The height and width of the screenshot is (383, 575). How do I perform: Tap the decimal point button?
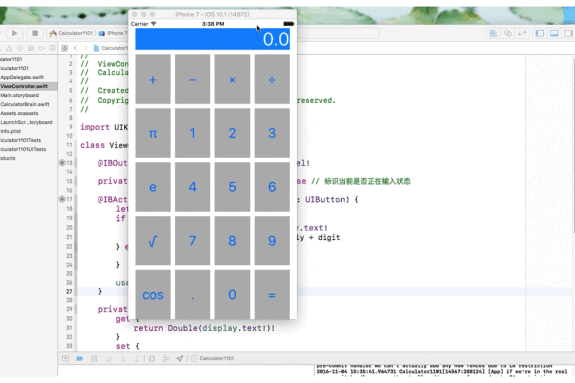coord(192,294)
